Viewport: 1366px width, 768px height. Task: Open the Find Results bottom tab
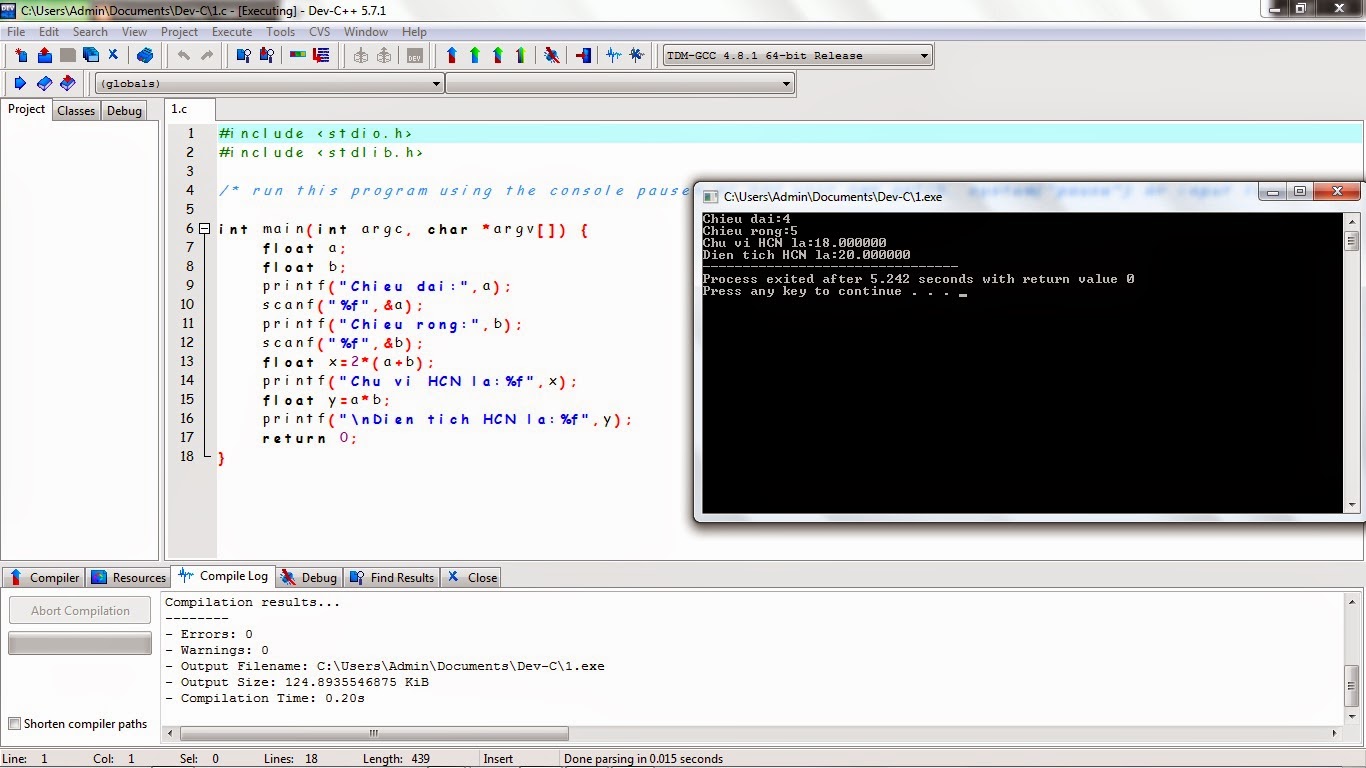393,577
